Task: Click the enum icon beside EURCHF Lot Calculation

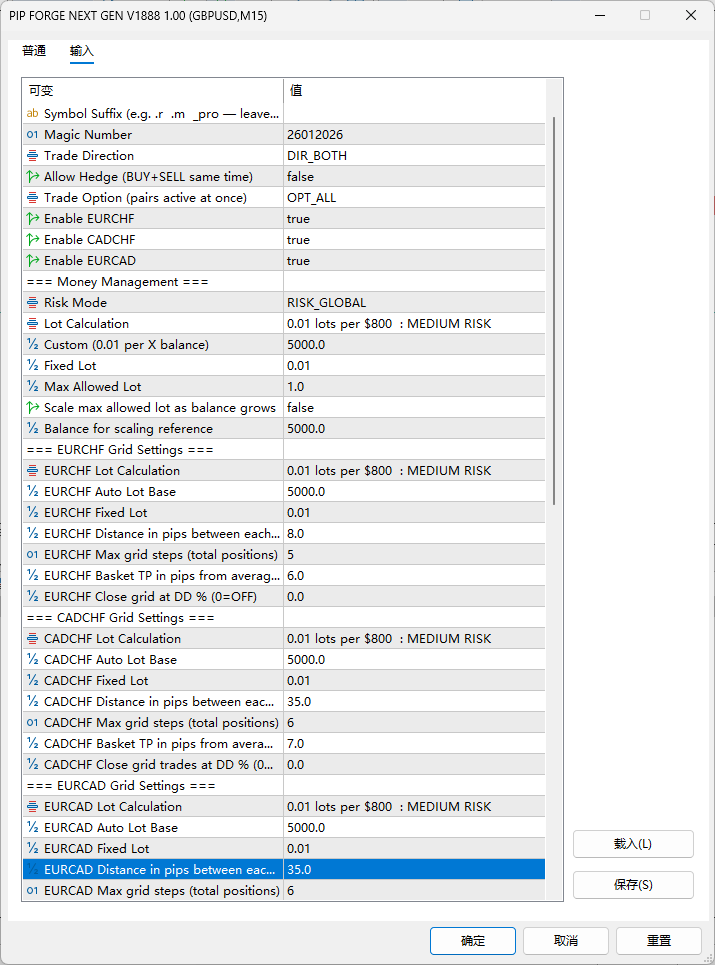Action: pyautogui.click(x=33, y=470)
